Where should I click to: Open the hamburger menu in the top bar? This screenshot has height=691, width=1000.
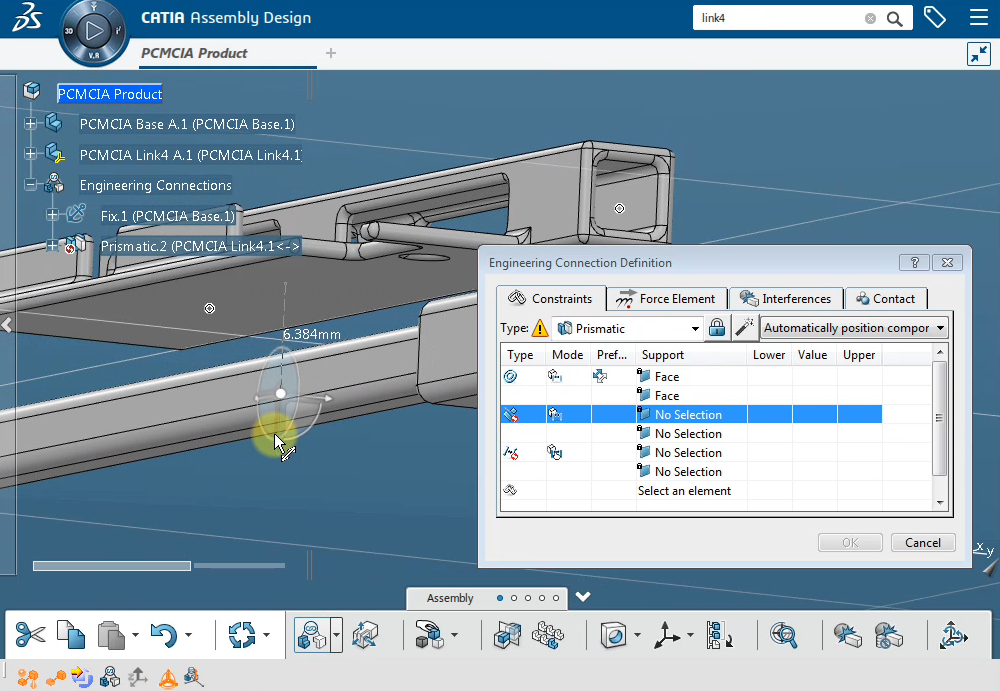click(979, 17)
